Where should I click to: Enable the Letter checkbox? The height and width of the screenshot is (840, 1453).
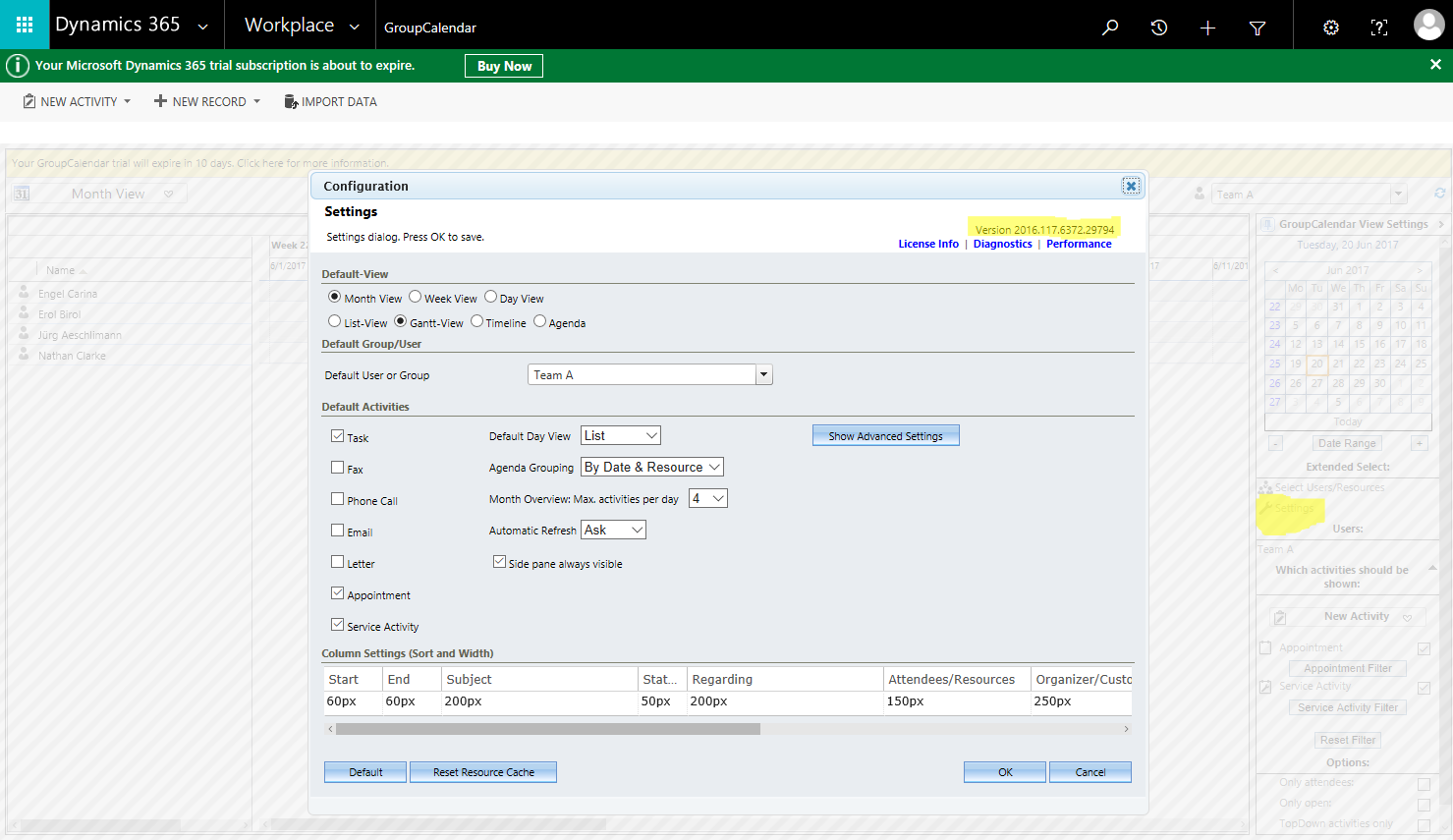[x=337, y=562]
